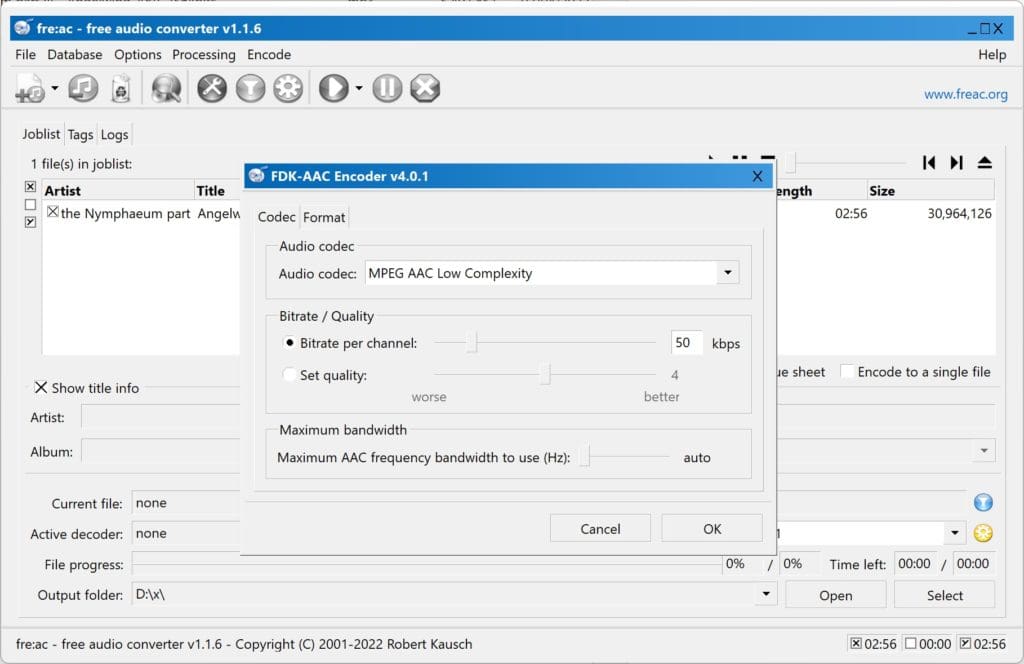Viewport: 1024px width, 664px height.
Task: Sort joblist by Title column header
Action: 217,191
